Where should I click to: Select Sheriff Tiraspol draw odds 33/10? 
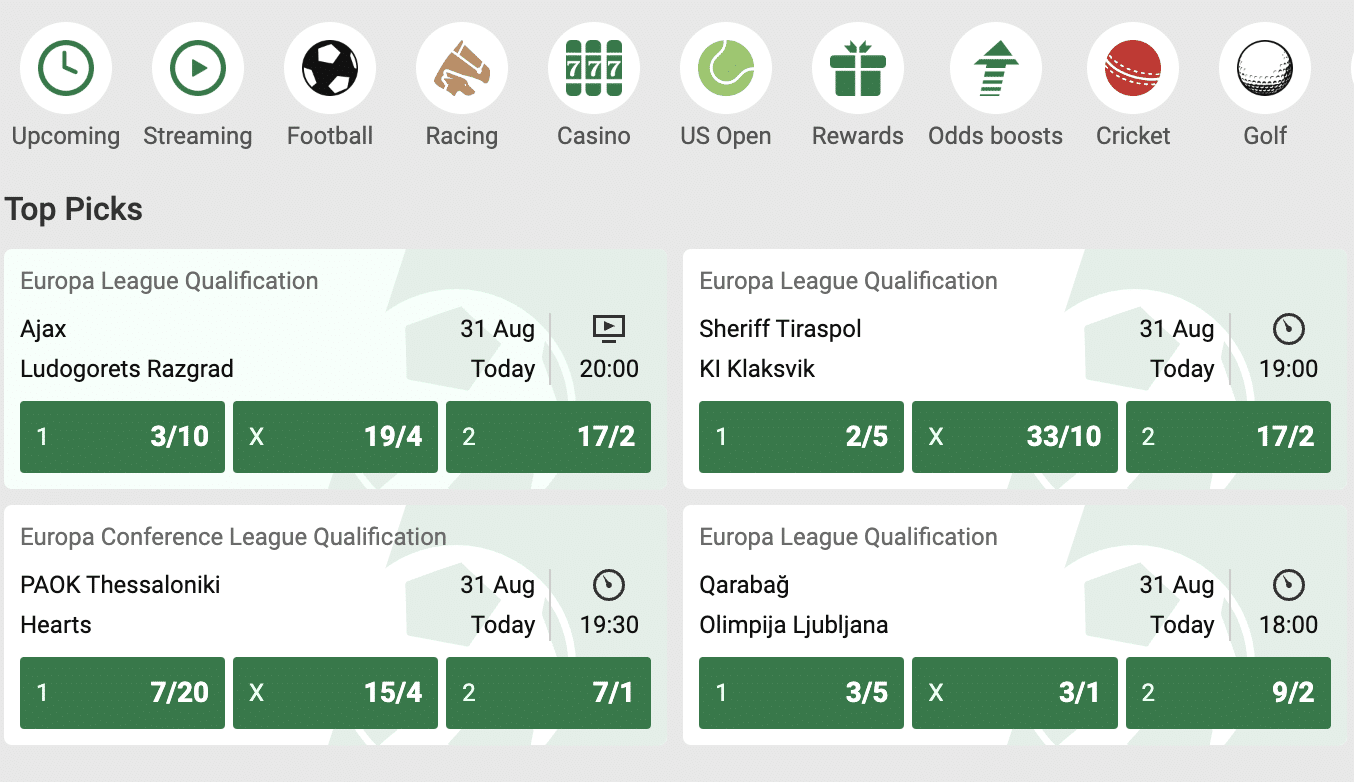1014,437
